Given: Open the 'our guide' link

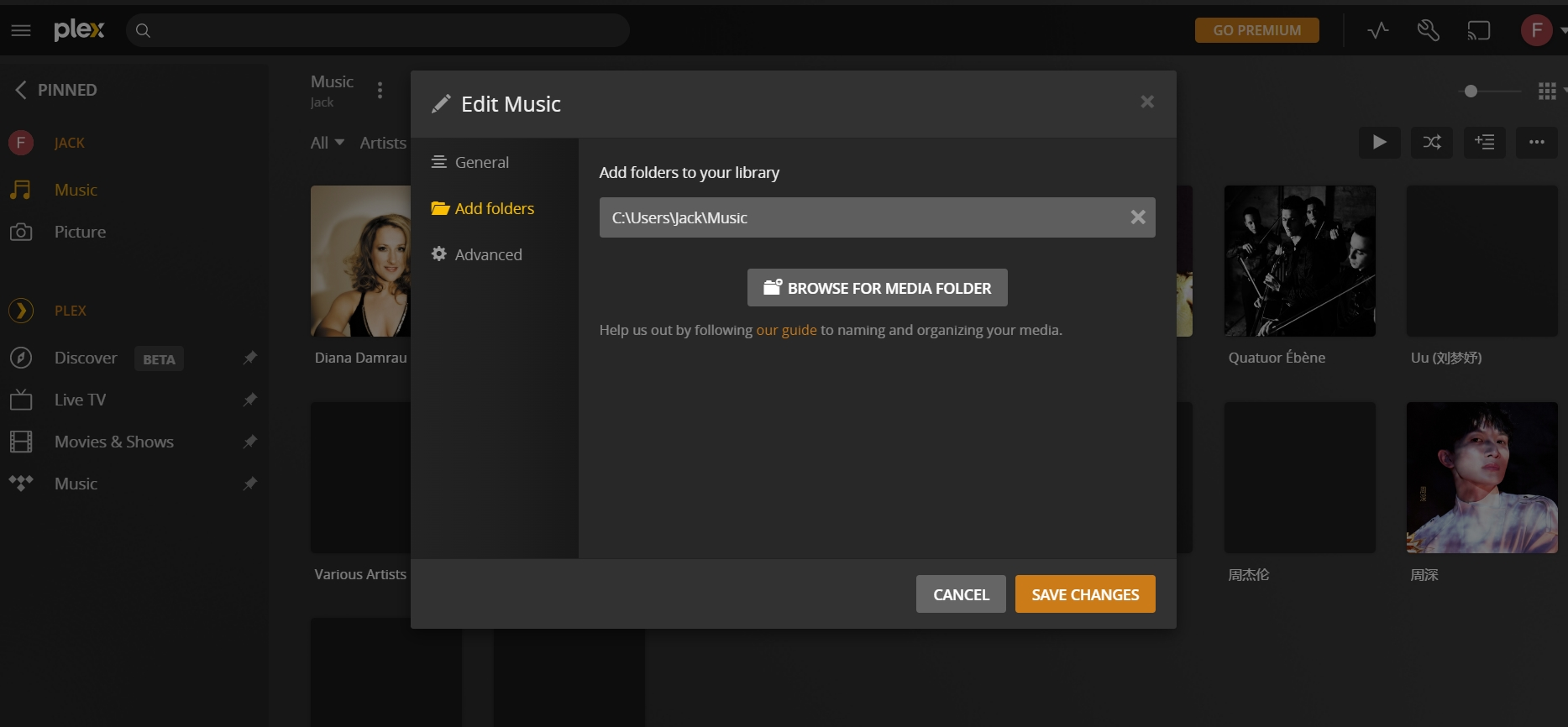Looking at the screenshot, I should pos(786,330).
